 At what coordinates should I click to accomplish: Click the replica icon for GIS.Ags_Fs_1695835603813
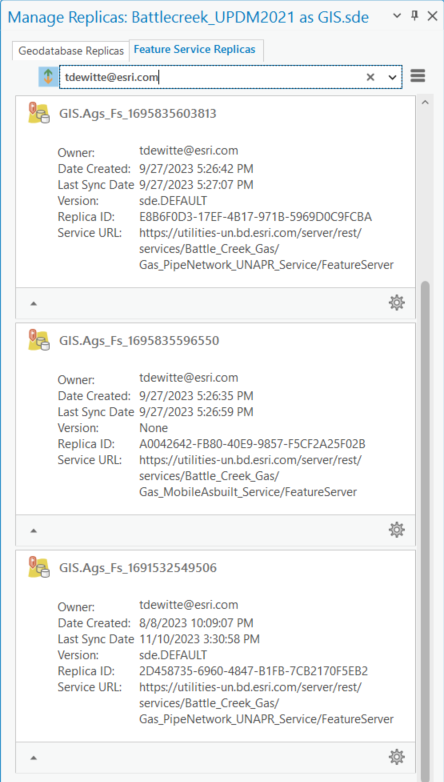click(39, 113)
